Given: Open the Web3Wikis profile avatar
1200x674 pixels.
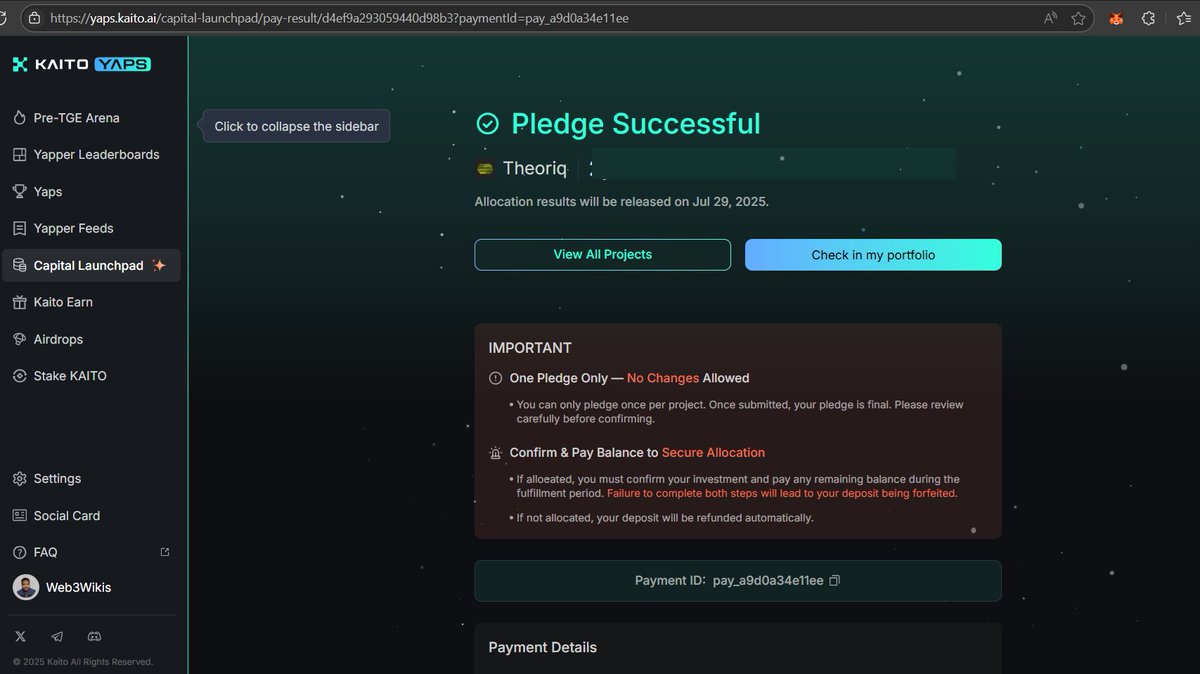Looking at the screenshot, I should (25, 587).
